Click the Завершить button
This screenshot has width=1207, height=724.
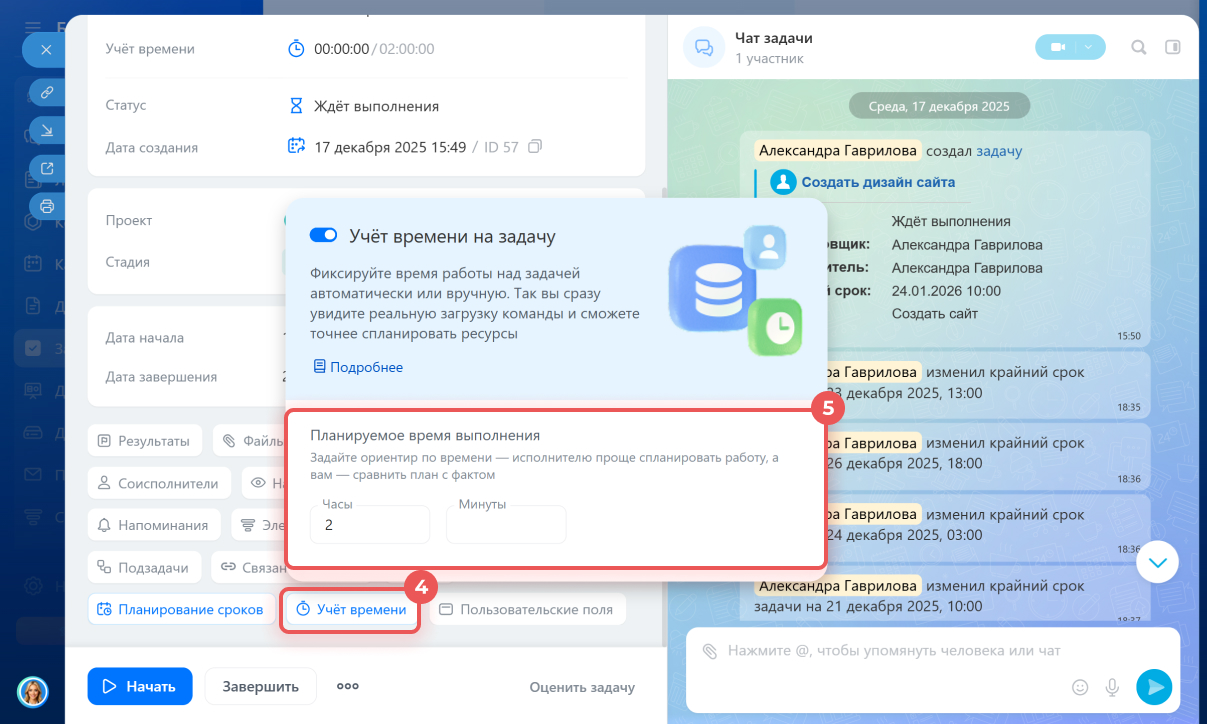click(x=260, y=686)
